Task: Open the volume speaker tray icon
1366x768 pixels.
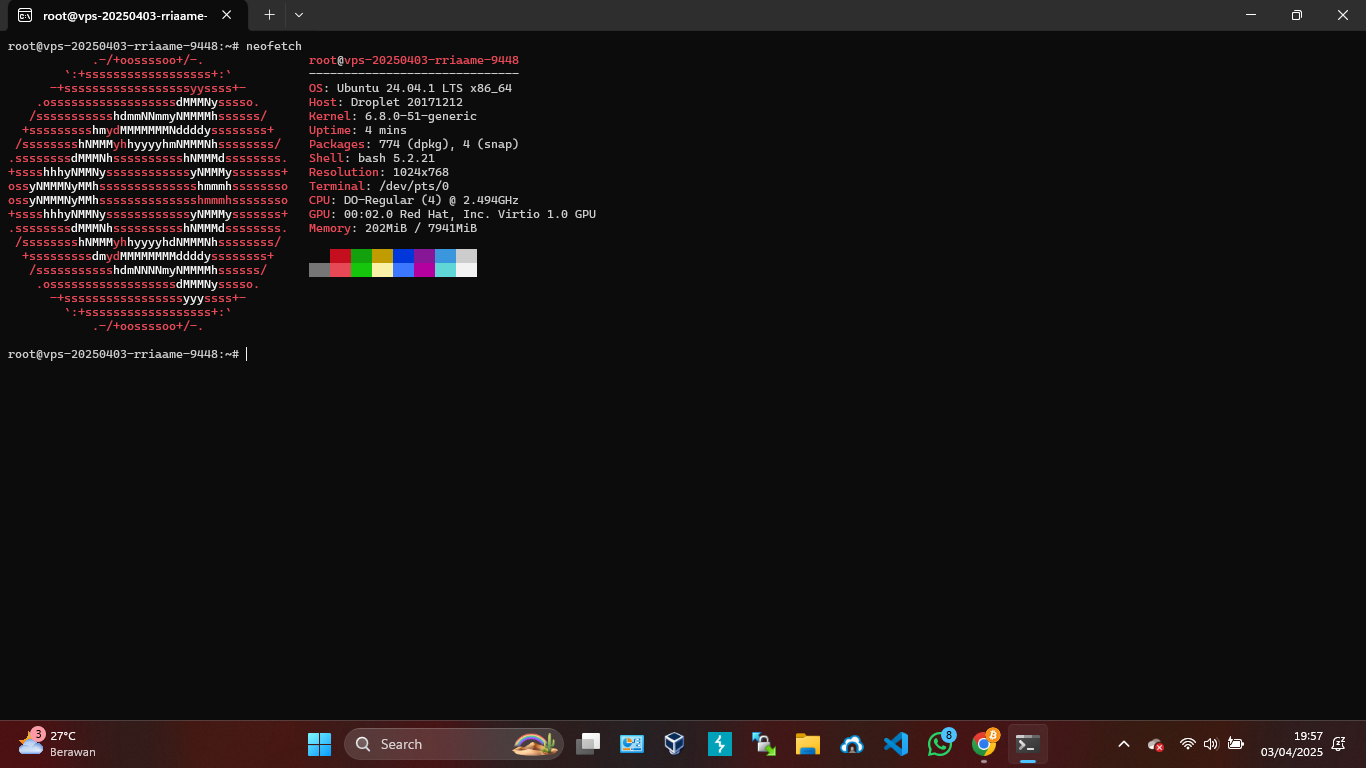Action: tap(1211, 744)
